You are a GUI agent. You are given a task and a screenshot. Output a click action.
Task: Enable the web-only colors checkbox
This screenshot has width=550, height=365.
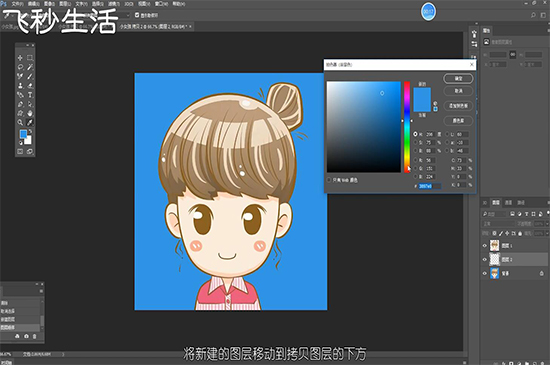tap(329, 180)
